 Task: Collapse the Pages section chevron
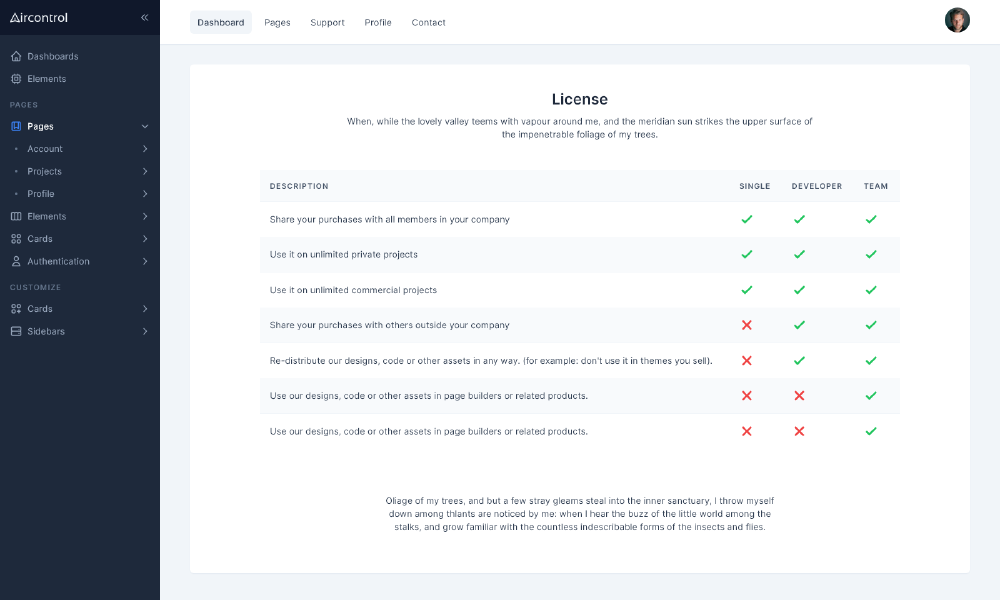coord(145,127)
